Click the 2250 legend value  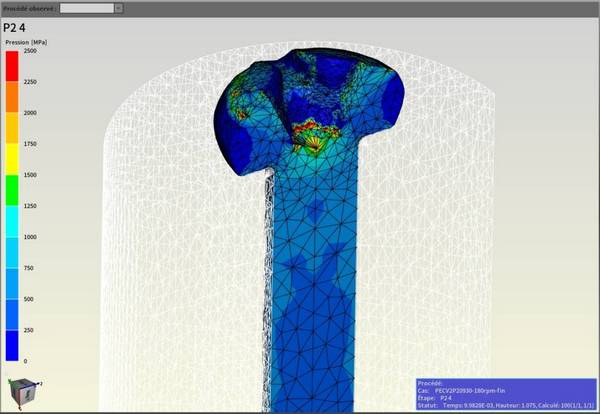[x=30, y=82]
